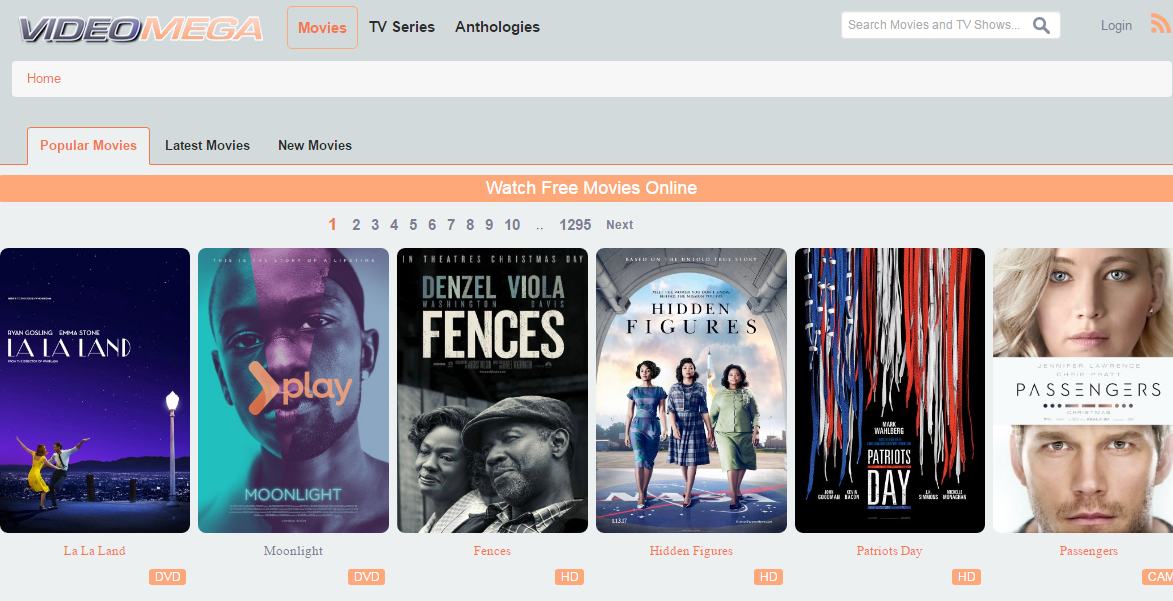The width and height of the screenshot is (1173, 601).
Task: Open the Patriots Day movie poster
Action: pyautogui.click(x=889, y=390)
